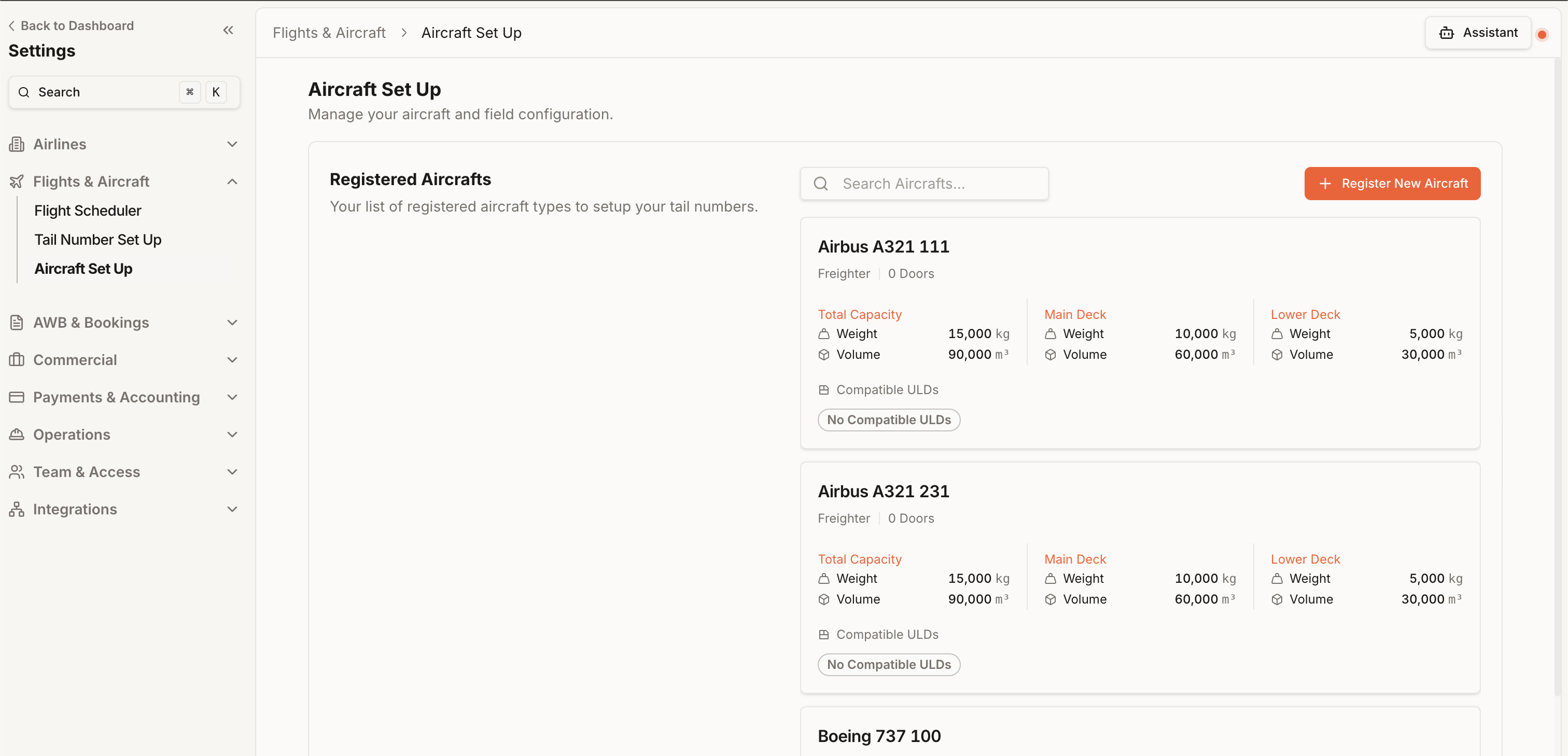Collapse the settings sidebar with double-chevron icon
Image resolution: width=1568 pixels, height=756 pixels.
[x=228, y=31]
